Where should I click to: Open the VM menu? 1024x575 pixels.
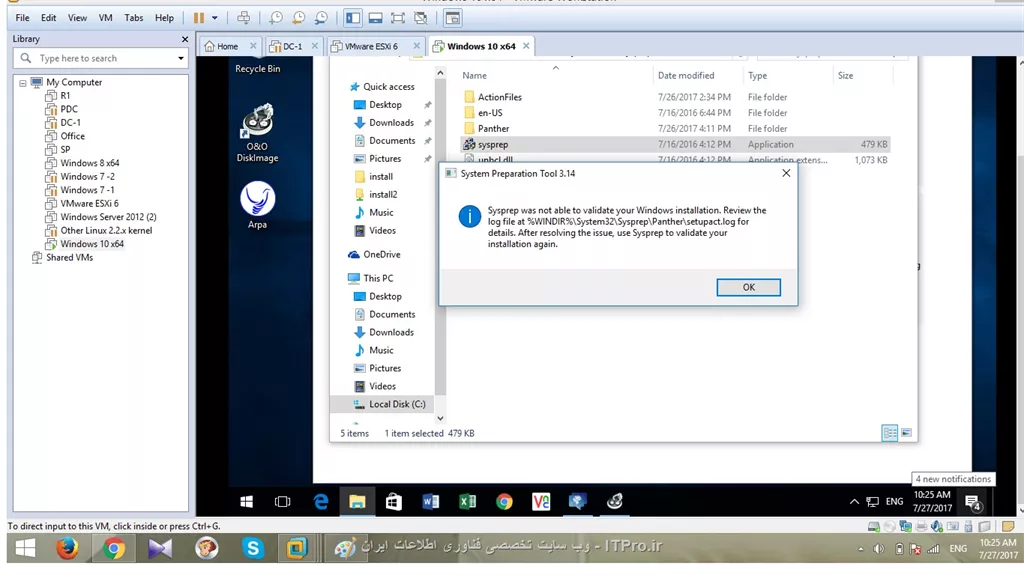pos(105,18)
